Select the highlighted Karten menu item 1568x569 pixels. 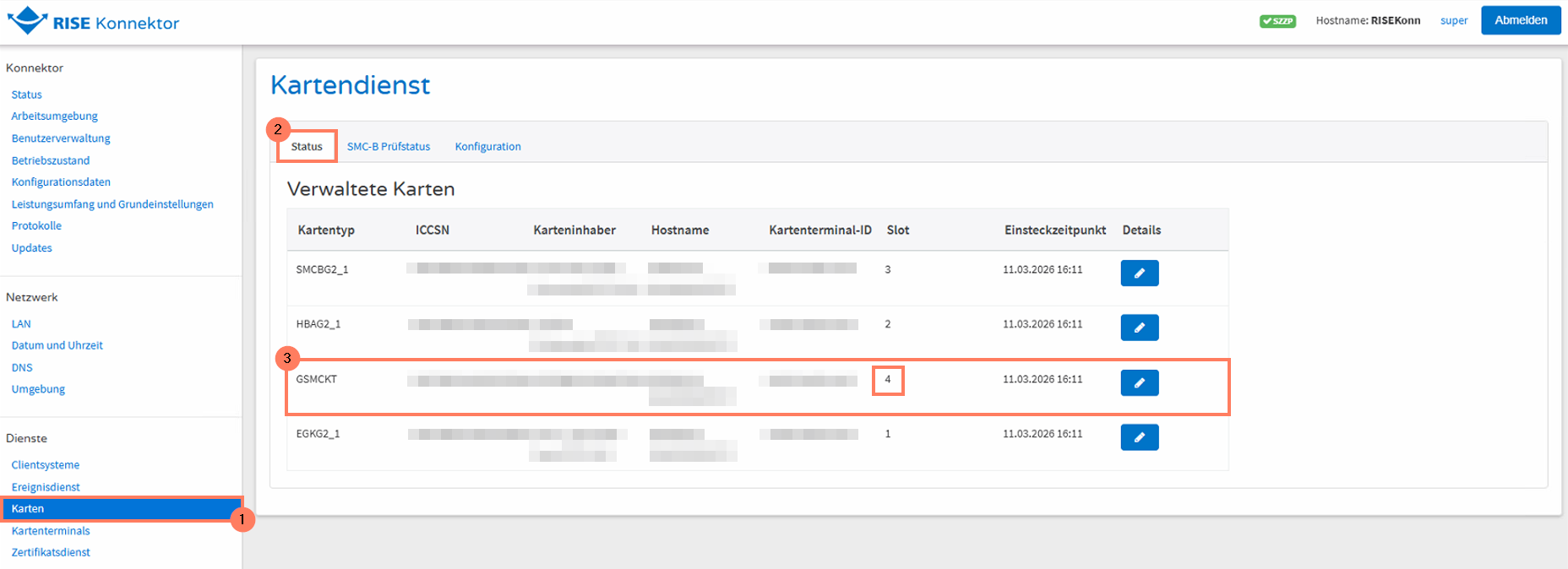click(122, 509)
